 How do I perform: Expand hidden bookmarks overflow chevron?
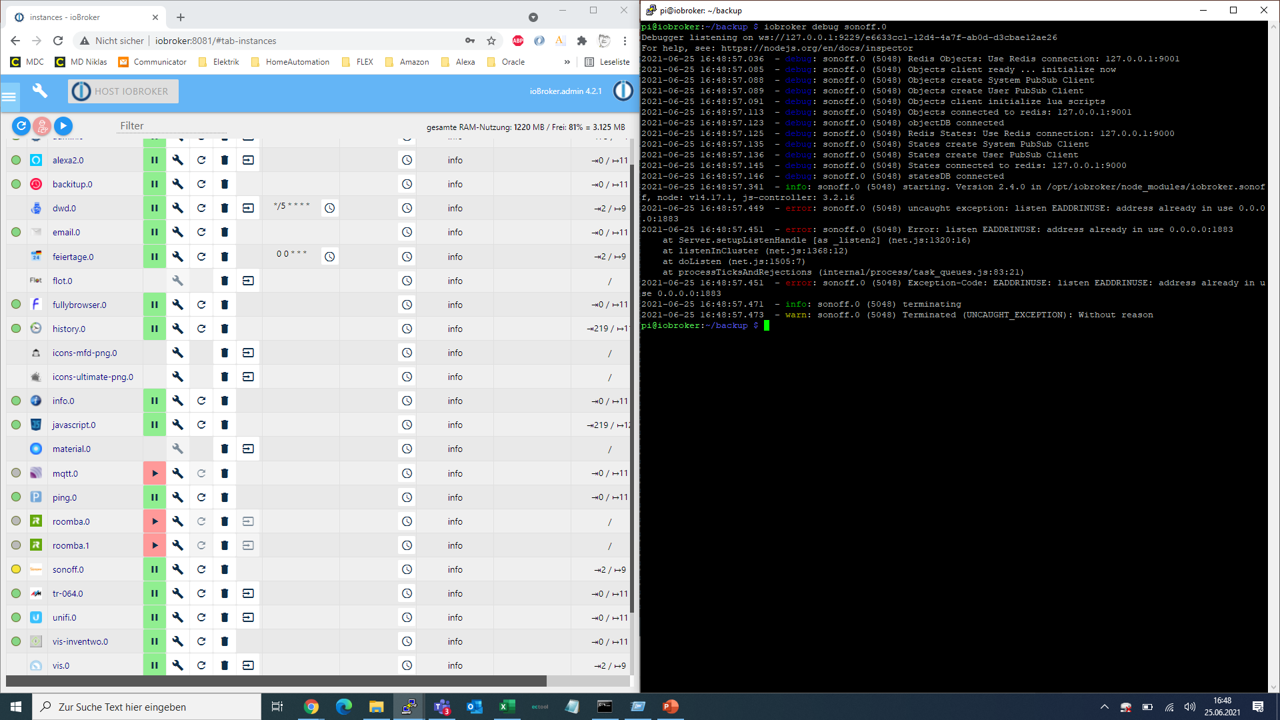[567, 61]
